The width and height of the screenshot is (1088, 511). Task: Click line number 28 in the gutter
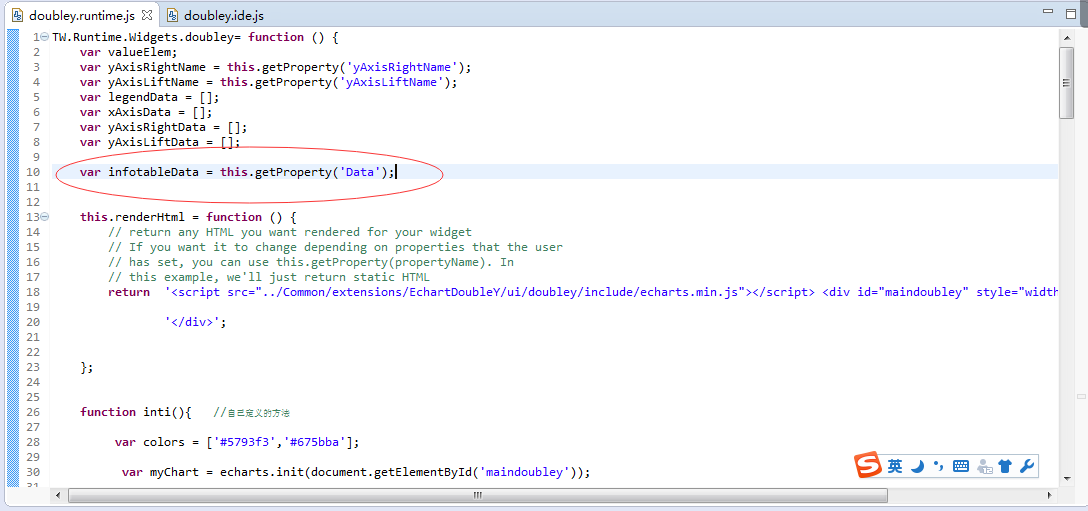33,442
